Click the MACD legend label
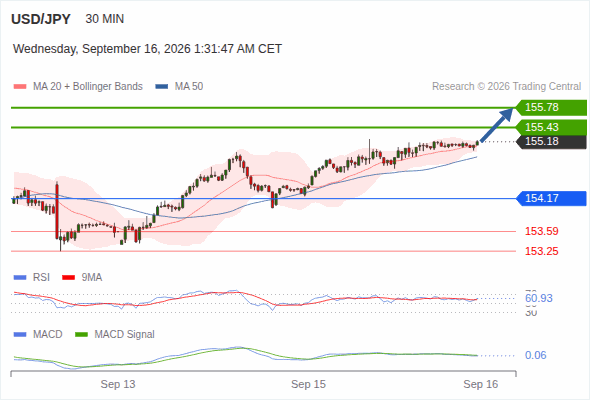Image resolution: width=590 pixels, height=400 pixels. click(x=48, y=335)
